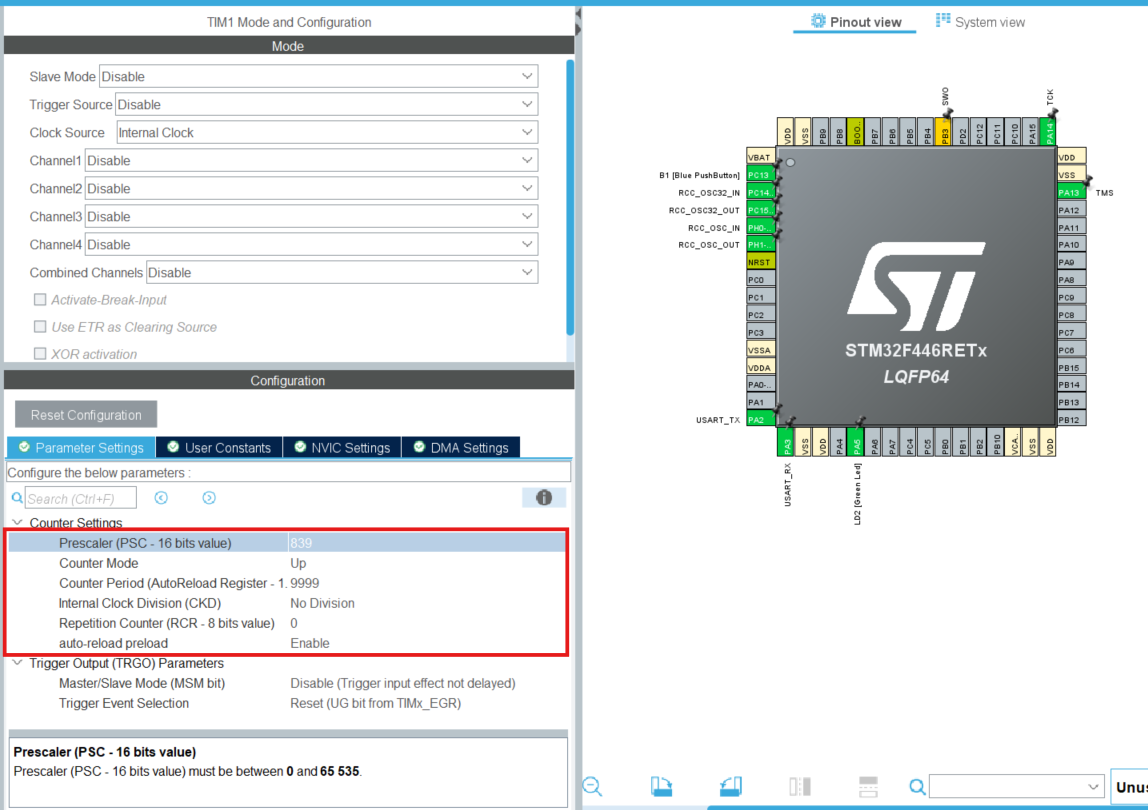Select the Counter Mode value Up
This screenshot has height=810, width=1148.
pyautogui.click(x=298, y=563)
